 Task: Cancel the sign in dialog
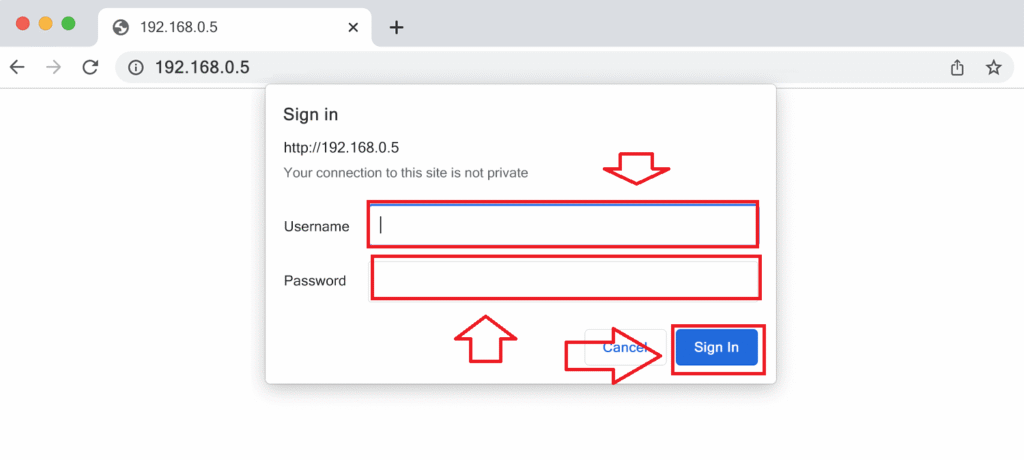624,347
